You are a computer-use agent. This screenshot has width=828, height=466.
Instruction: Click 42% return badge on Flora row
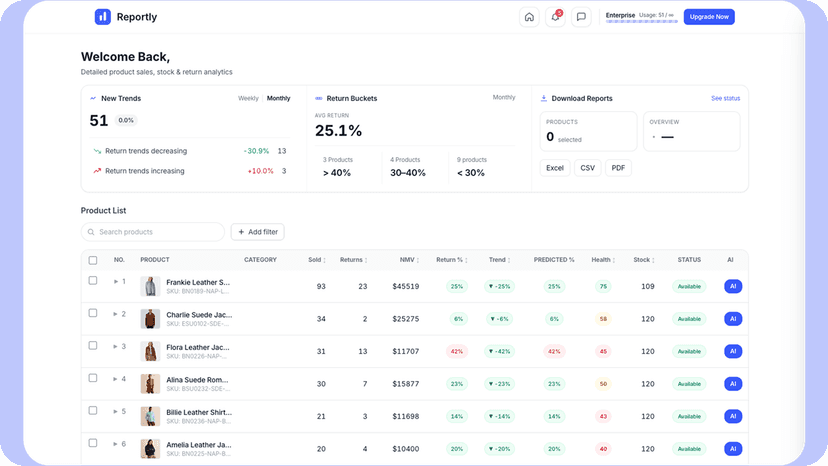pyautogui.click(x=457, y=351)
